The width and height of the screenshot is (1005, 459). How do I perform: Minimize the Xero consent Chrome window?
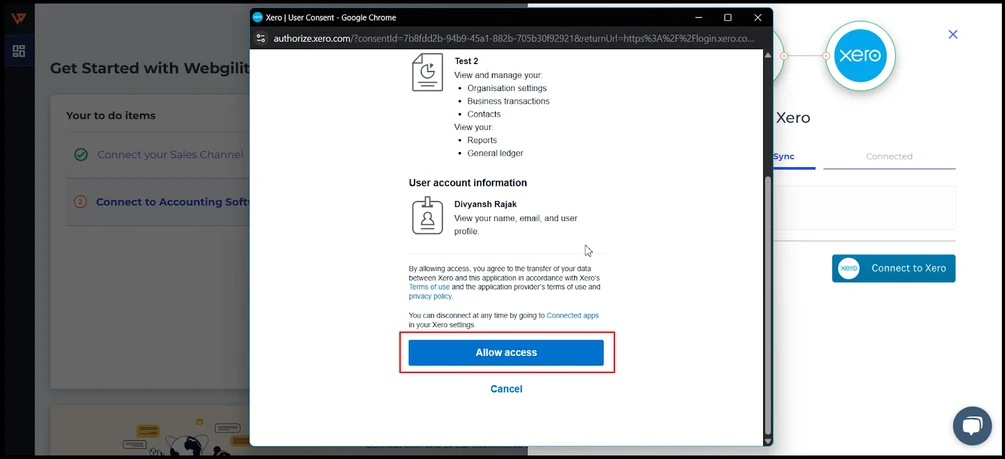coord(697,17)
